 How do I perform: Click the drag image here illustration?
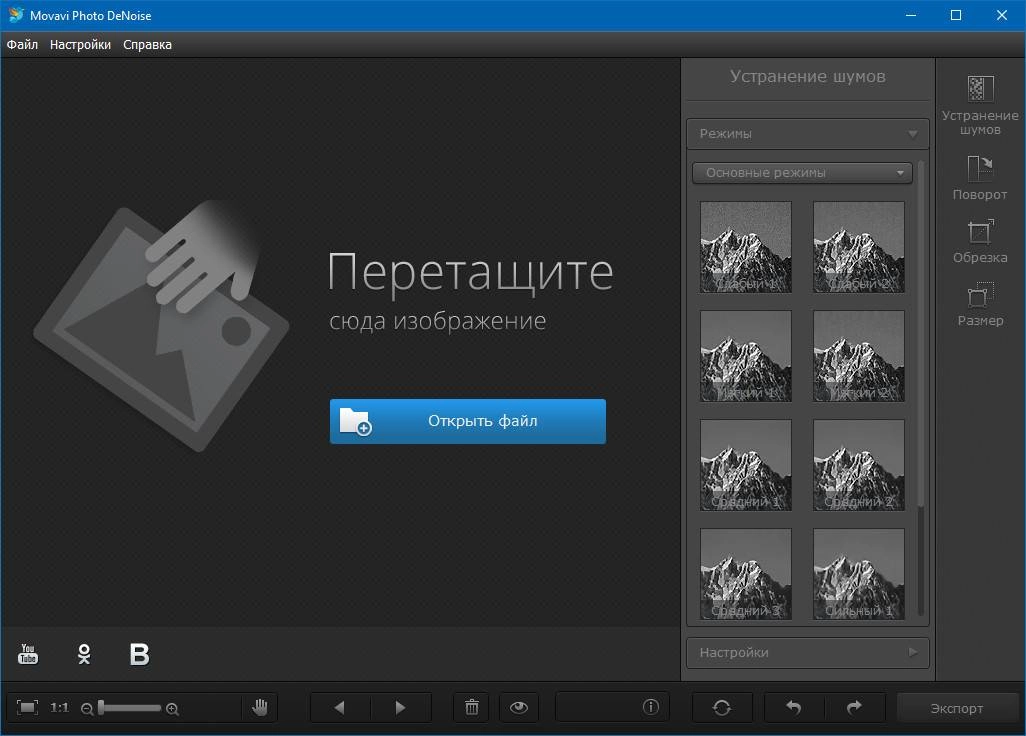point(162,326)
